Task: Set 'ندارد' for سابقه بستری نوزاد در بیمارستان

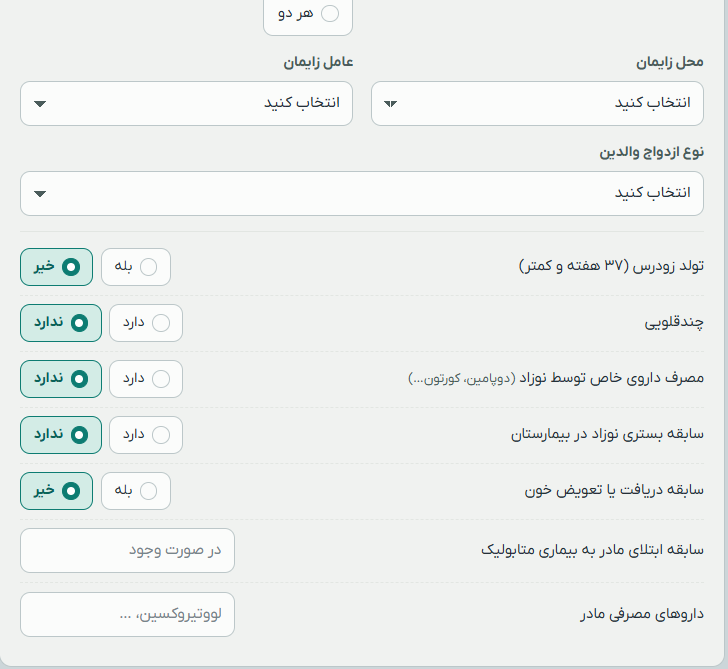Action: (61, 435)
